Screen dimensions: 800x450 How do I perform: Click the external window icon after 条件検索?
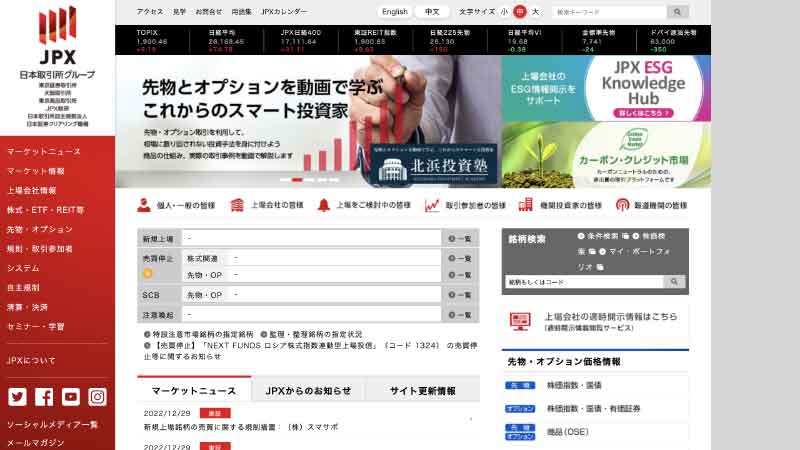click(626, 236)
